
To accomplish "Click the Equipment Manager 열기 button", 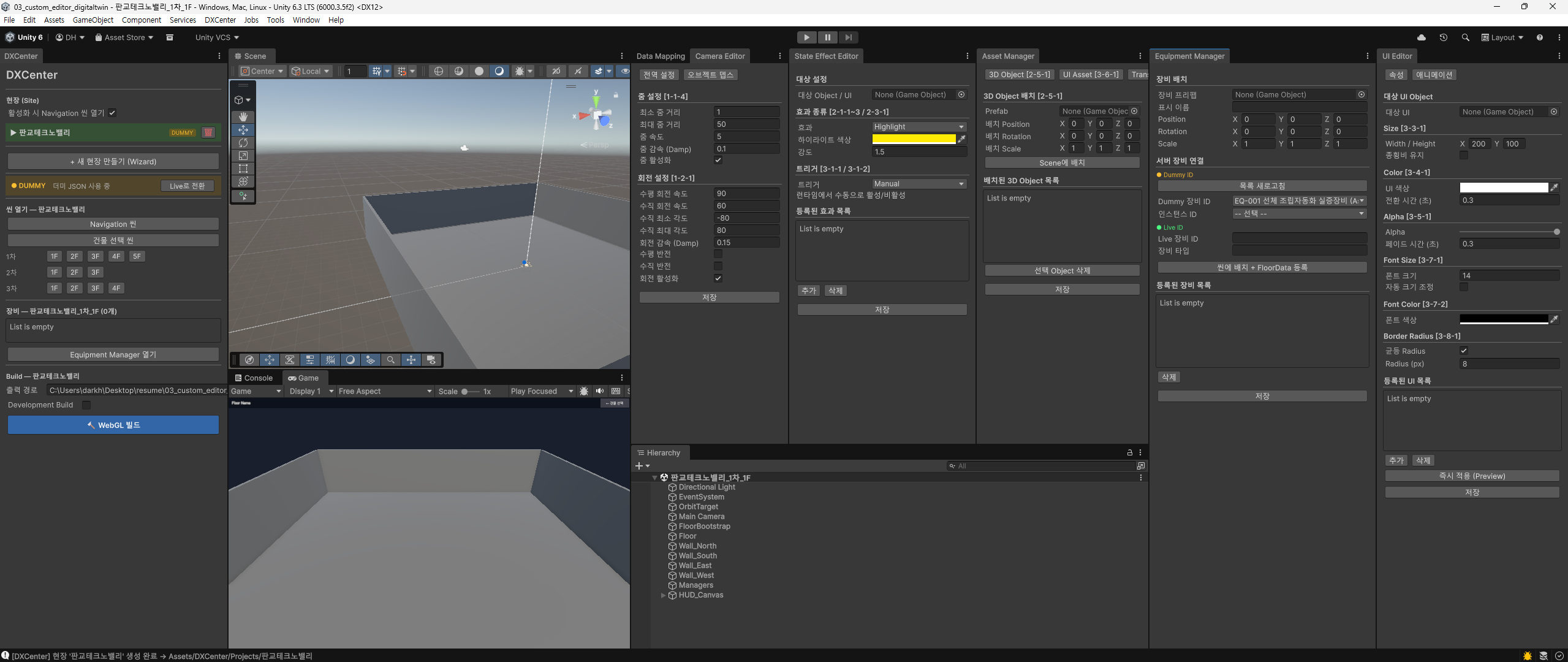I will [x=113, y=354].
